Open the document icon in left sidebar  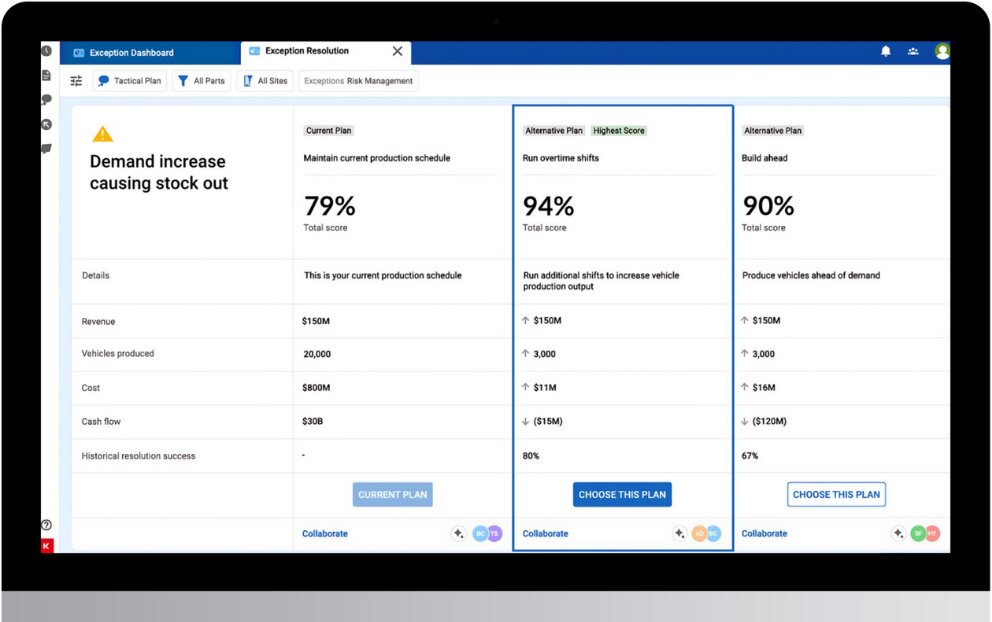pos(46,76)
